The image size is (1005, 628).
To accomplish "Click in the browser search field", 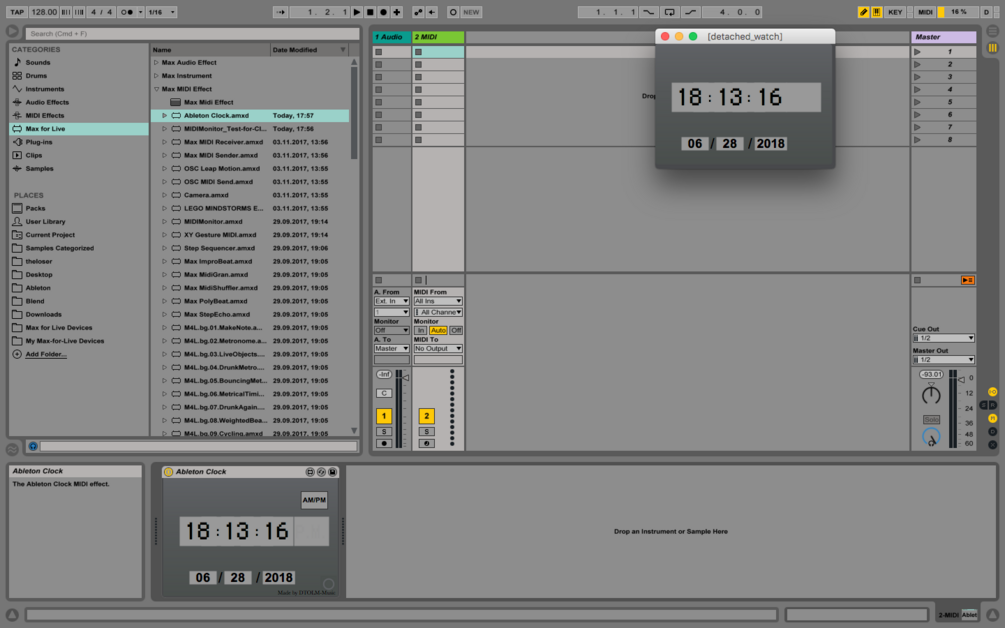I will coord(192,33).
